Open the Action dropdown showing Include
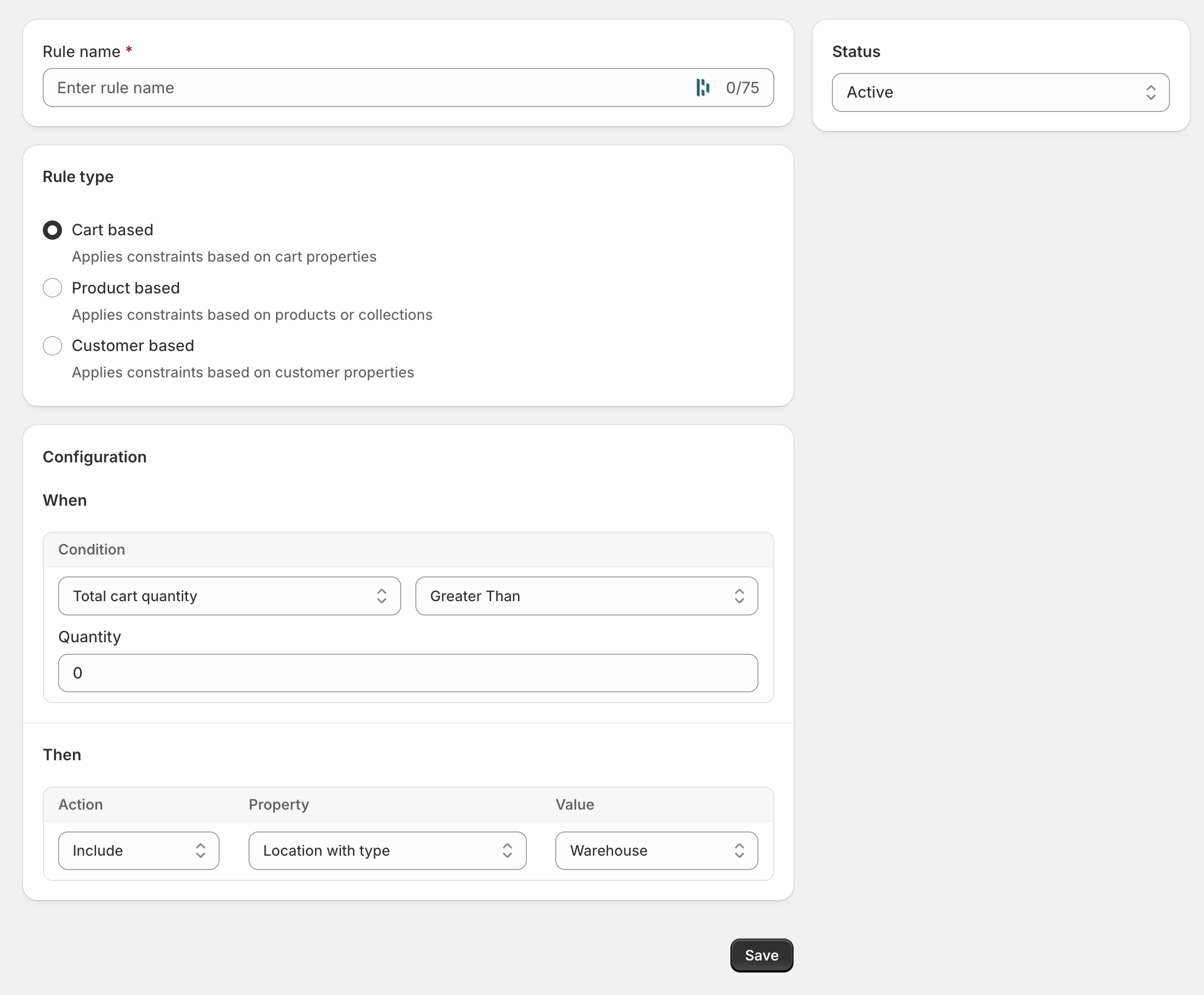This screenshot has width=1204, height=995. [138, 851]
